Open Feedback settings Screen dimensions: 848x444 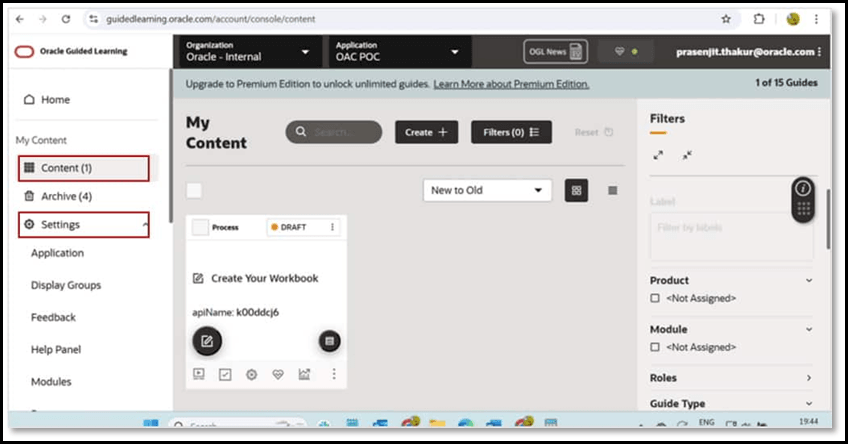click(x=53, y=317)
